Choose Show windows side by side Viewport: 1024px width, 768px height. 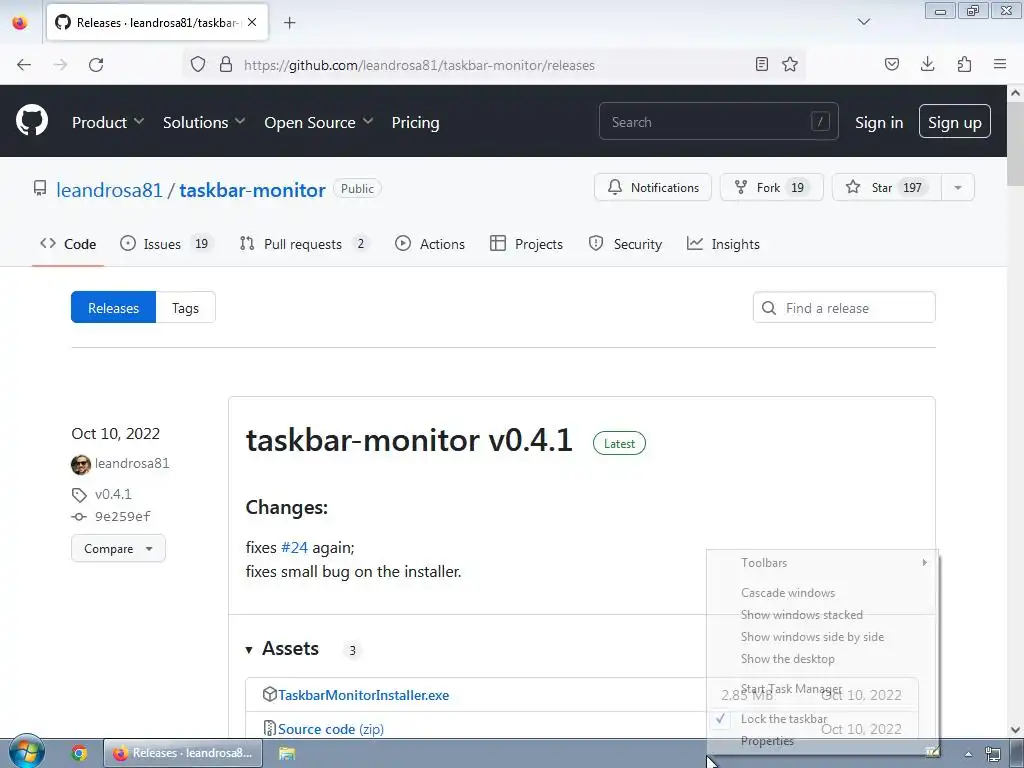tap(823, 637)
